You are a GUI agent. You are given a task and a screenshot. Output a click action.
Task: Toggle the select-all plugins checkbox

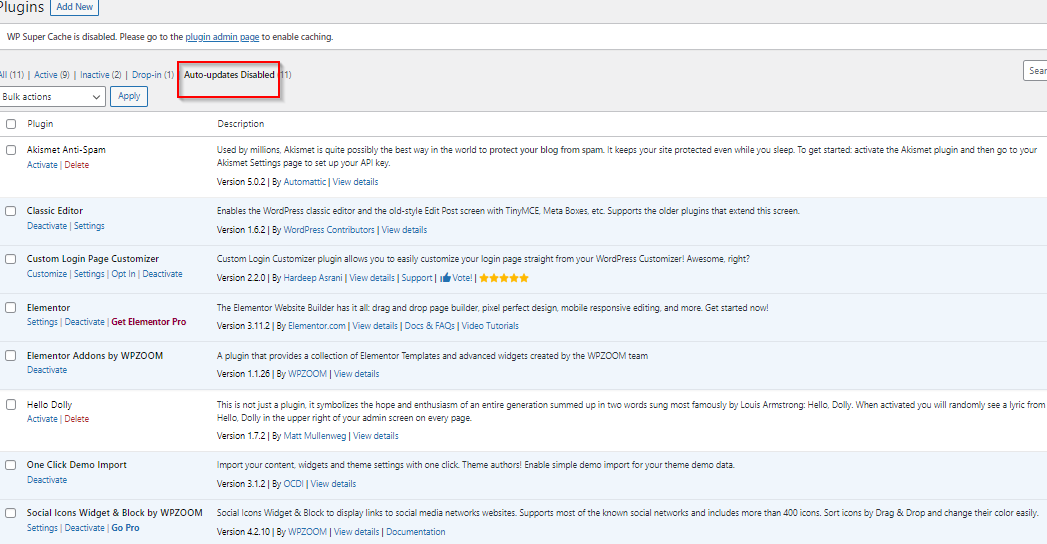click(x=11, y=123)
